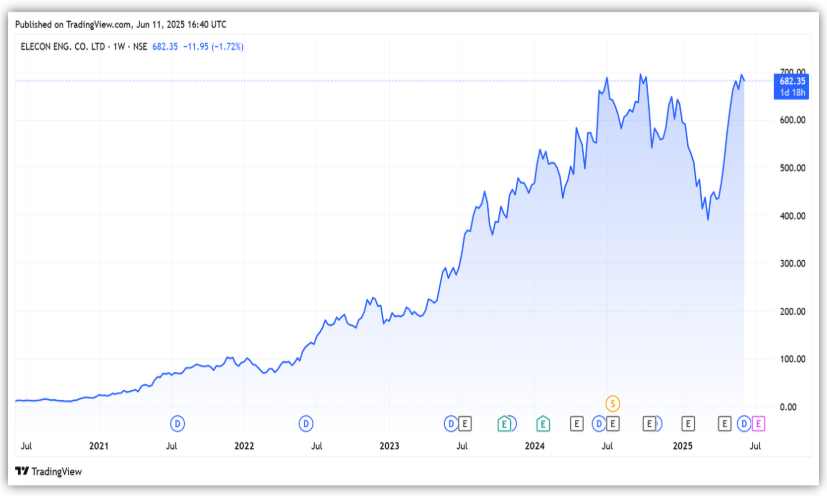Viewport: 827px width, 496px height.
Task: Open the mid-2022 dividend marker
Action: [x=307, y=424]
